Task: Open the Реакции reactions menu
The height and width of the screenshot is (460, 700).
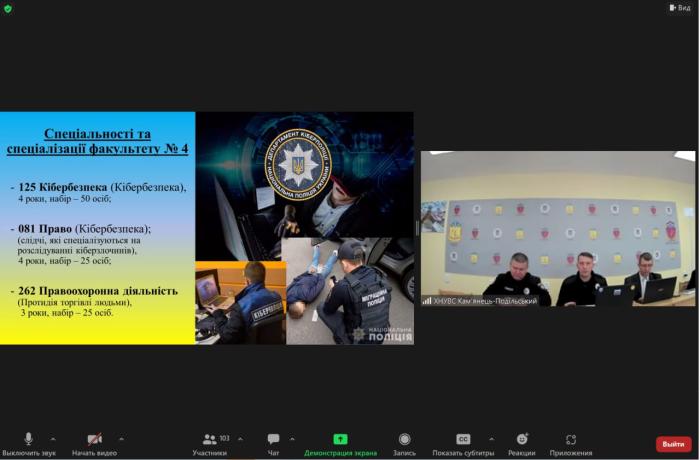Action: coord(521,440)
